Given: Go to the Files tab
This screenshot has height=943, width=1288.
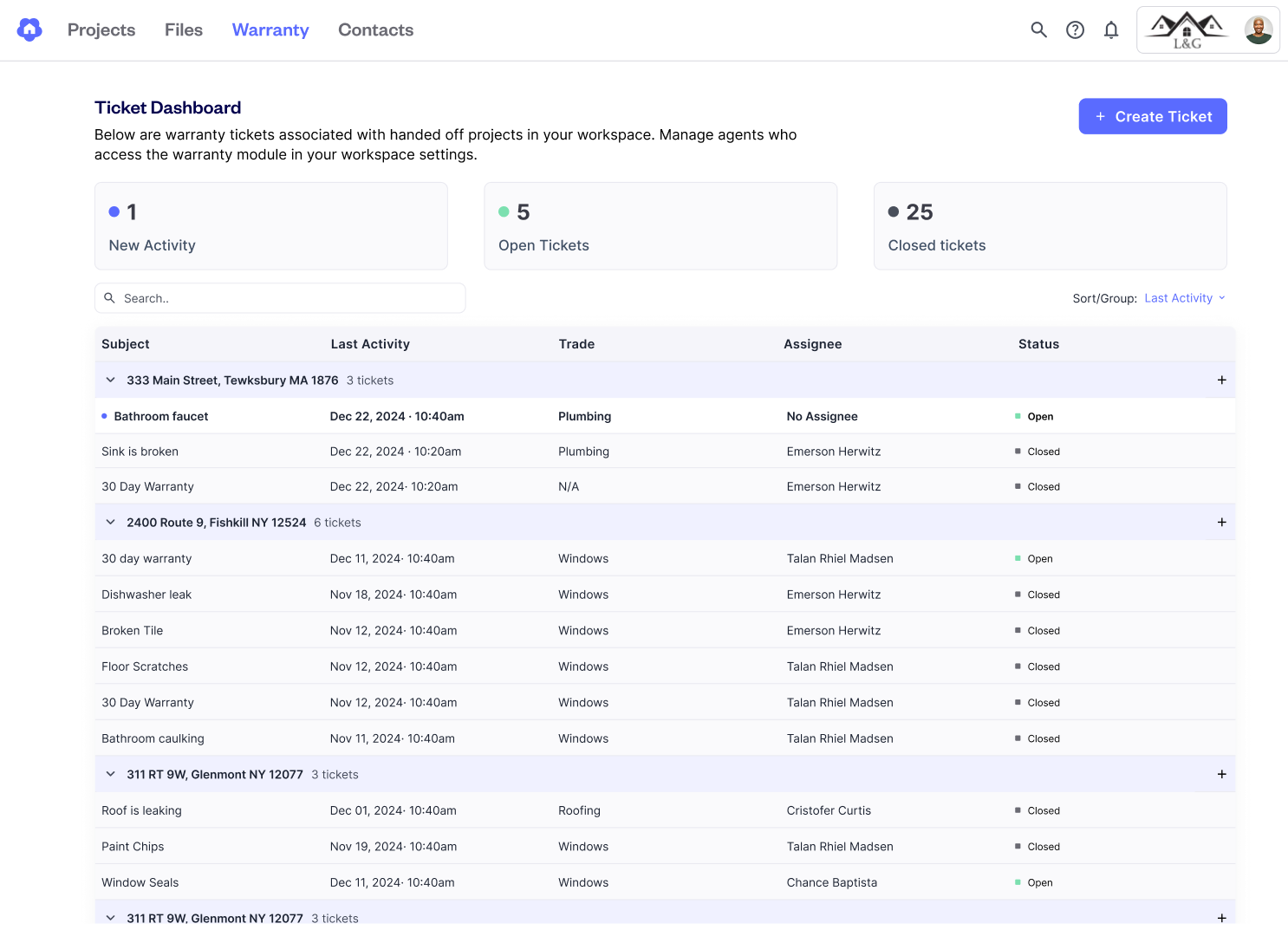Looking at the screenshot, I should [184, 30].
